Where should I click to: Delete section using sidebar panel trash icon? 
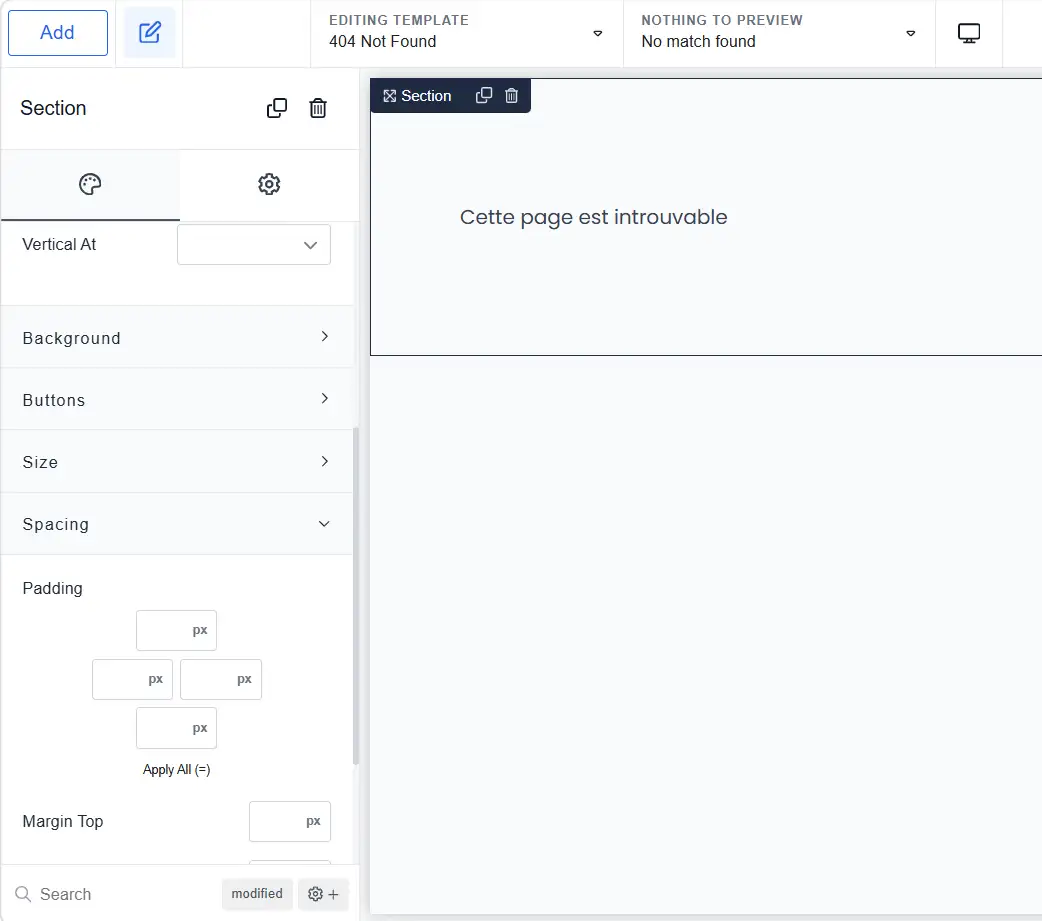click(x=318, y=108)
